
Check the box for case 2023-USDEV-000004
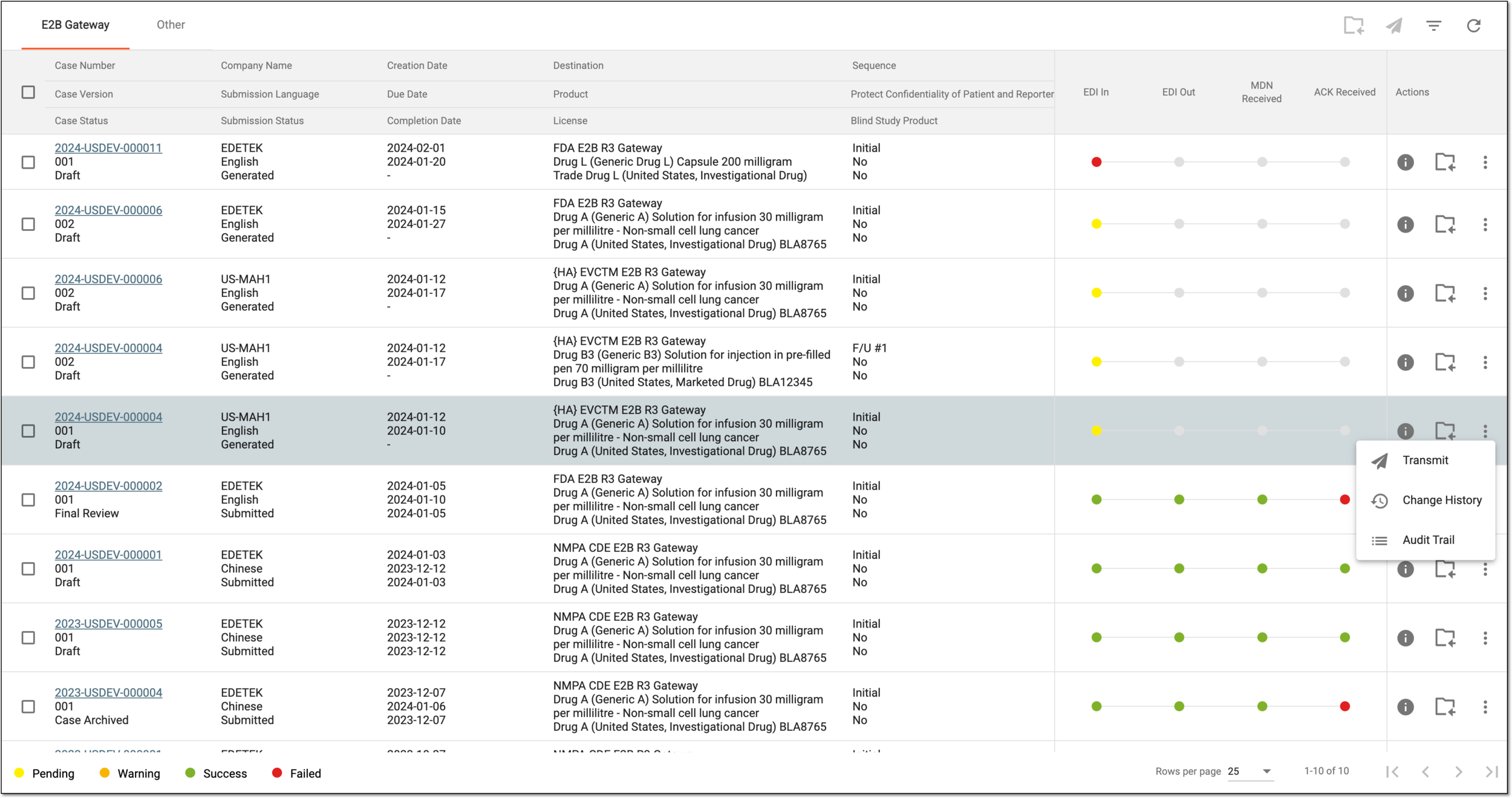point(28,707)
